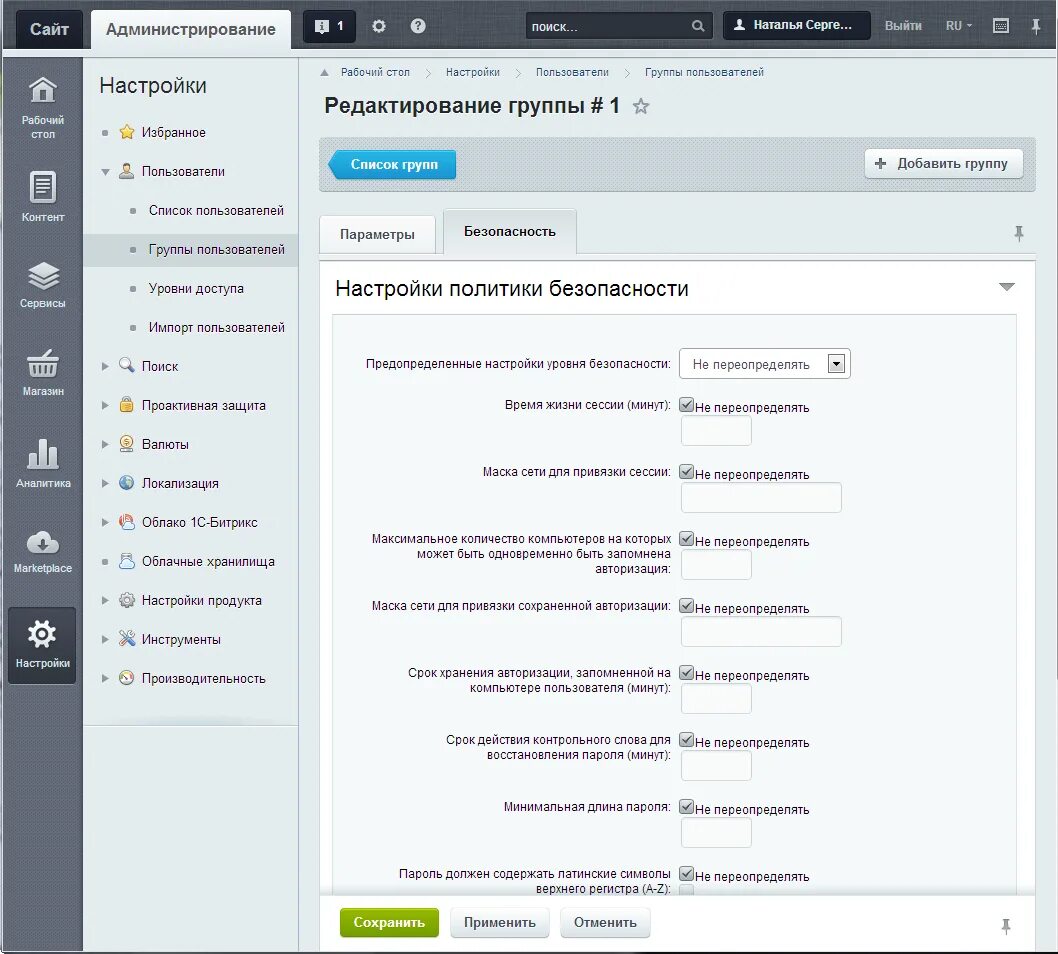Switch to the Сайт top tab

pos(49,29)
